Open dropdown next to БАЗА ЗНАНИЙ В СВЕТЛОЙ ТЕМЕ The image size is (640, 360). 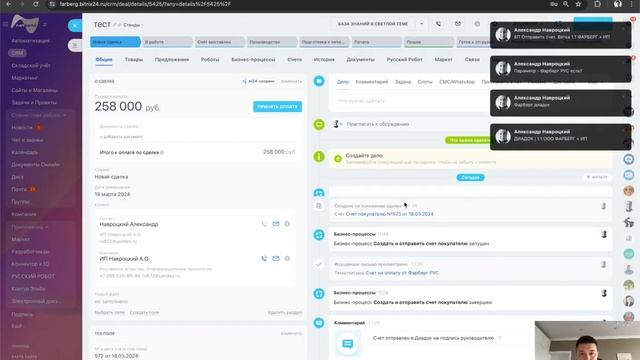(x=422, y=24)
